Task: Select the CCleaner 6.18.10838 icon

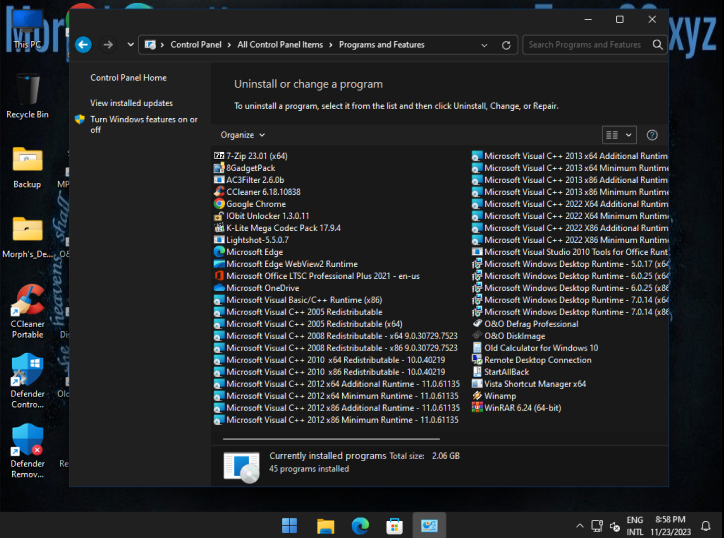Action: pos(219,192)
